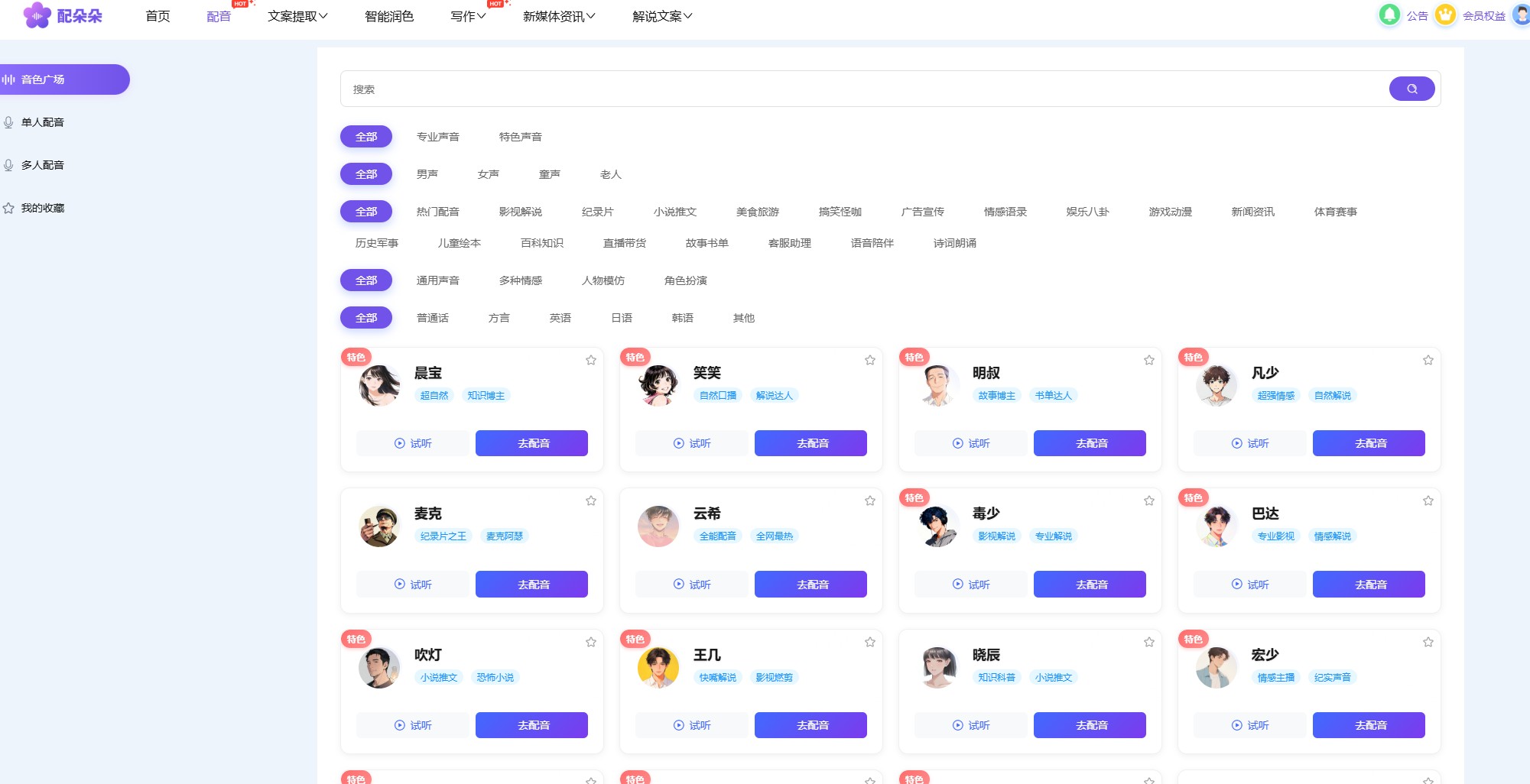Viewport: 1530px width, 784px height.
Task: Filter voices by 老人
Action: (611, 174)
